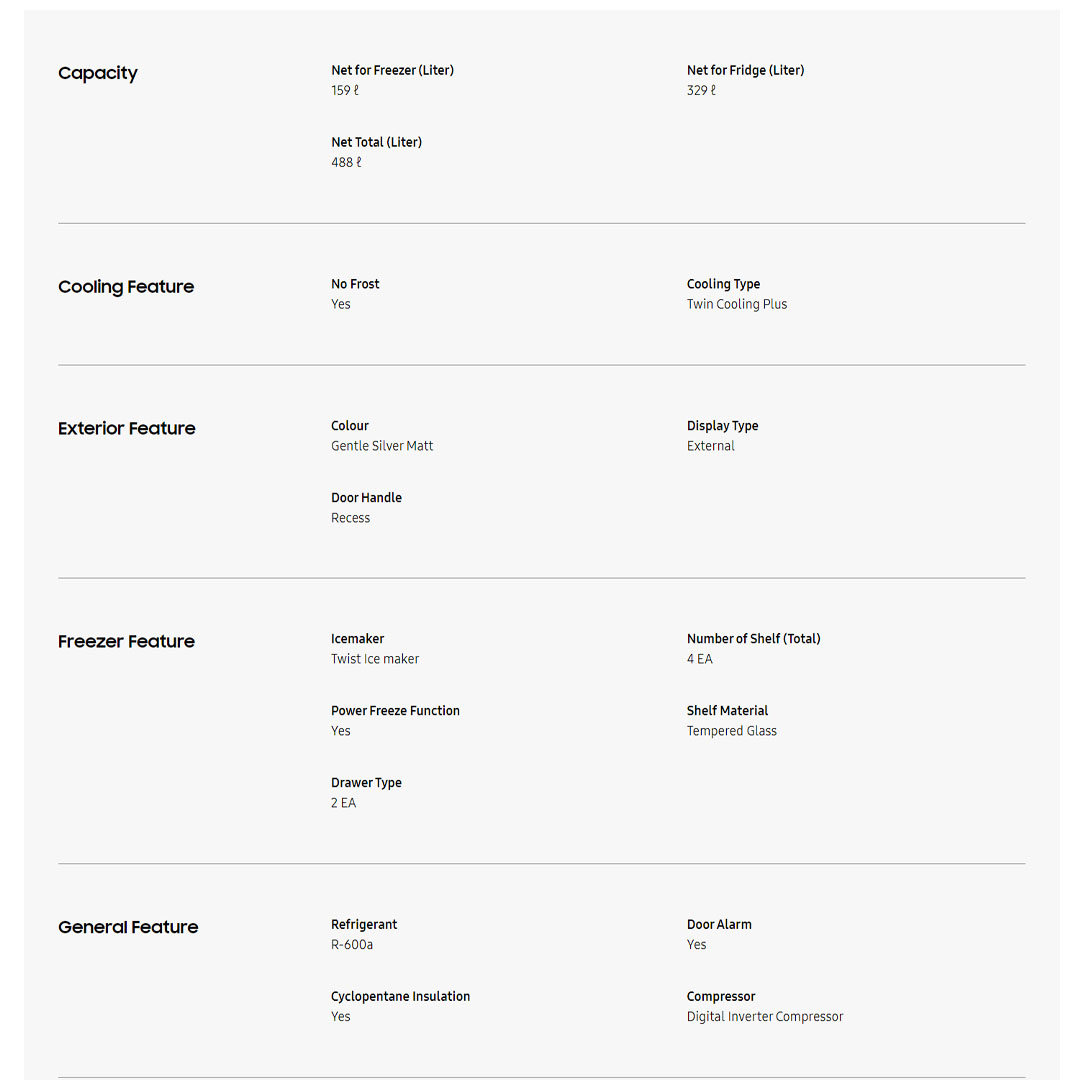1080x1080 pixels.
Task: Select the General Feature heading
Action: [x=128, y=928]
